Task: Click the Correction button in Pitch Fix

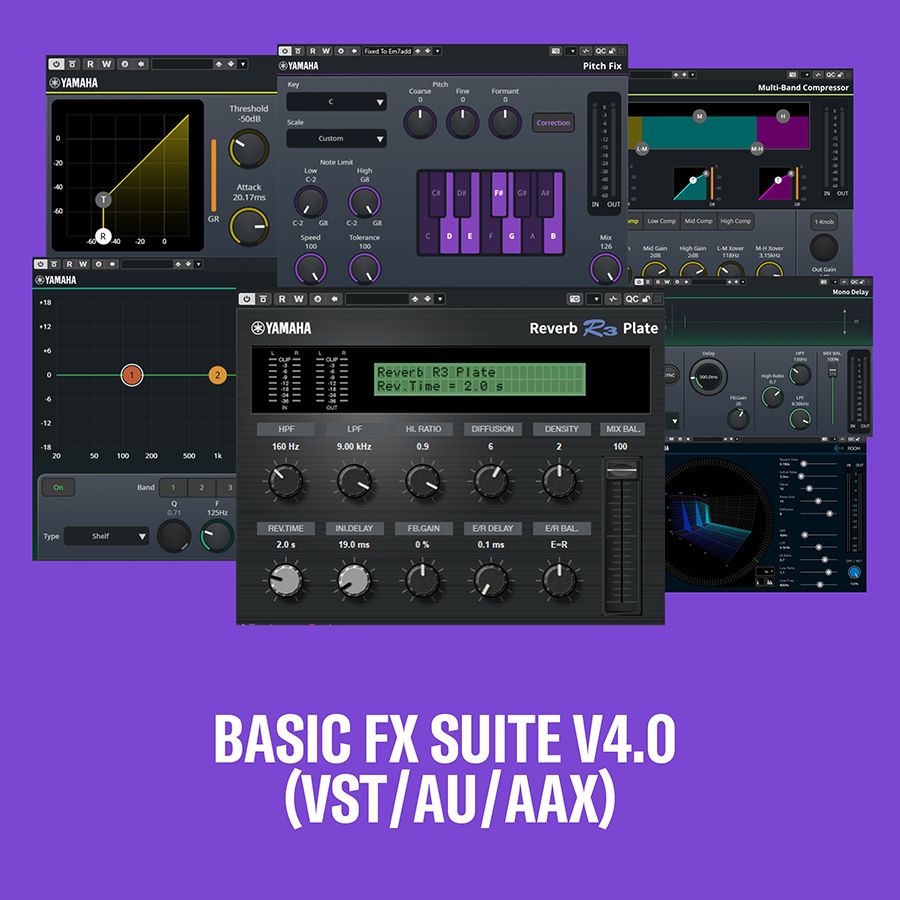Action: click(553, 123)
